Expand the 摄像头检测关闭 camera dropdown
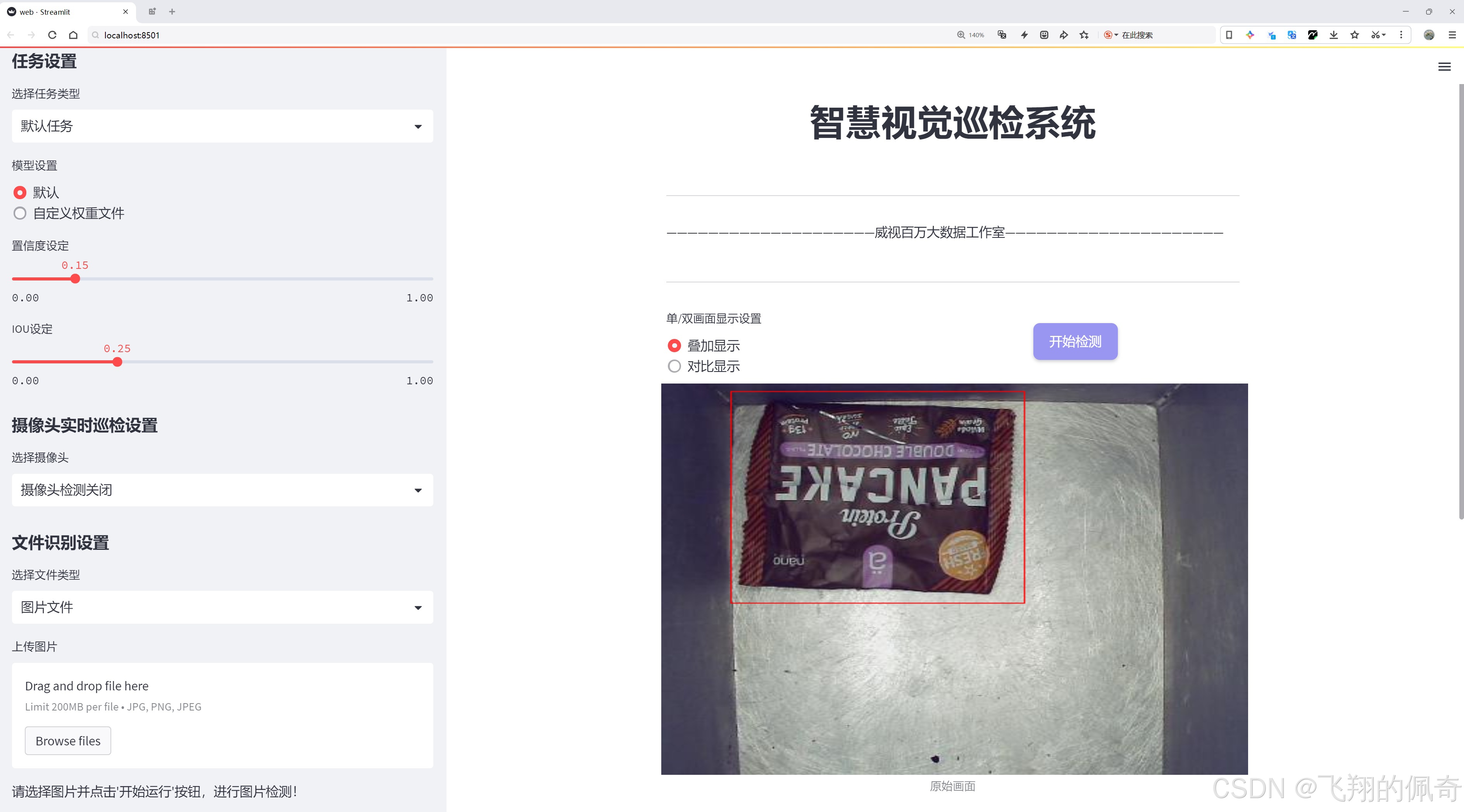1464x812 pixels. coord(222,490)
